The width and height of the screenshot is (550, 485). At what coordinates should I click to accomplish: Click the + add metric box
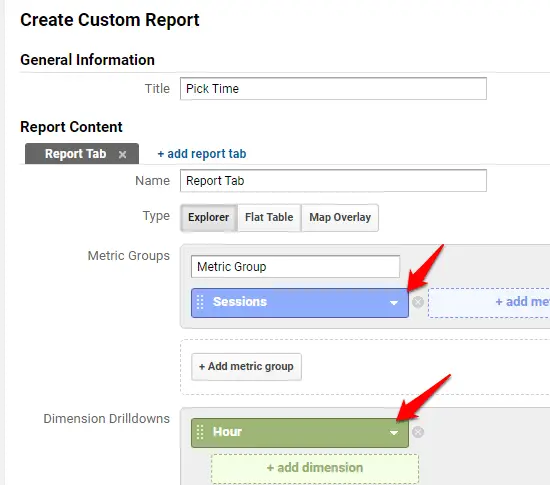489,302
